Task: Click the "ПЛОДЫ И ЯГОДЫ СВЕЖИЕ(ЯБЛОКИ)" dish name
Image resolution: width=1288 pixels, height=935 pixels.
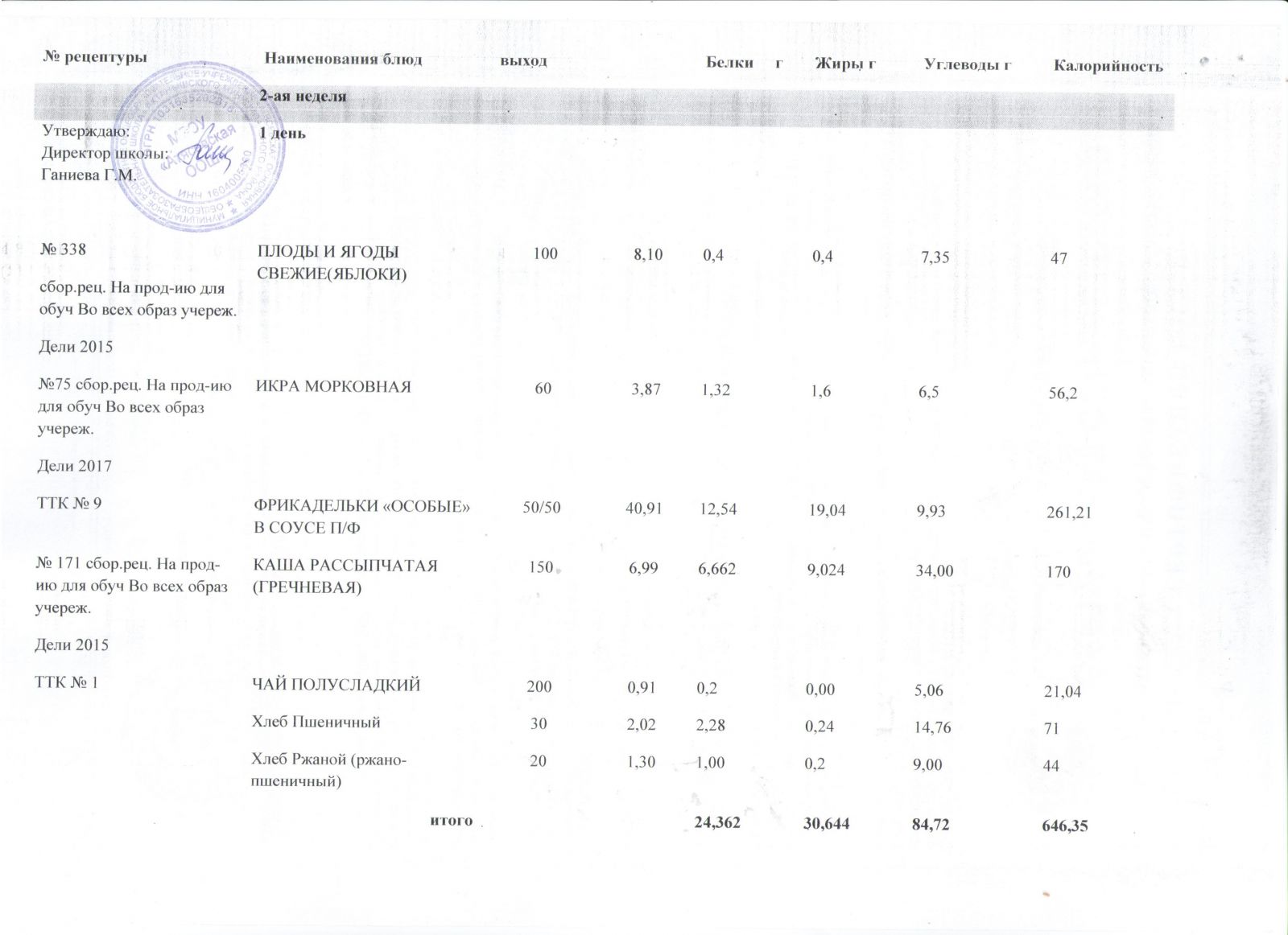Action: point(331,263)
